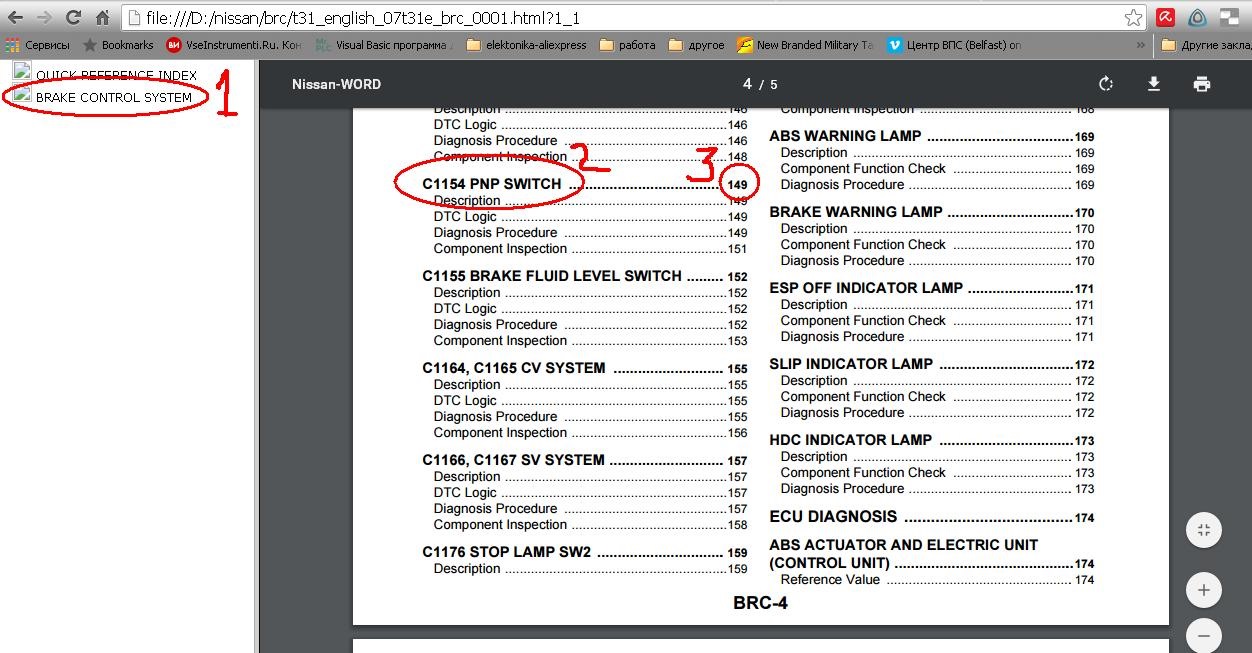Click page number 149 next to PNP SWITCH

tap(737, 185)
